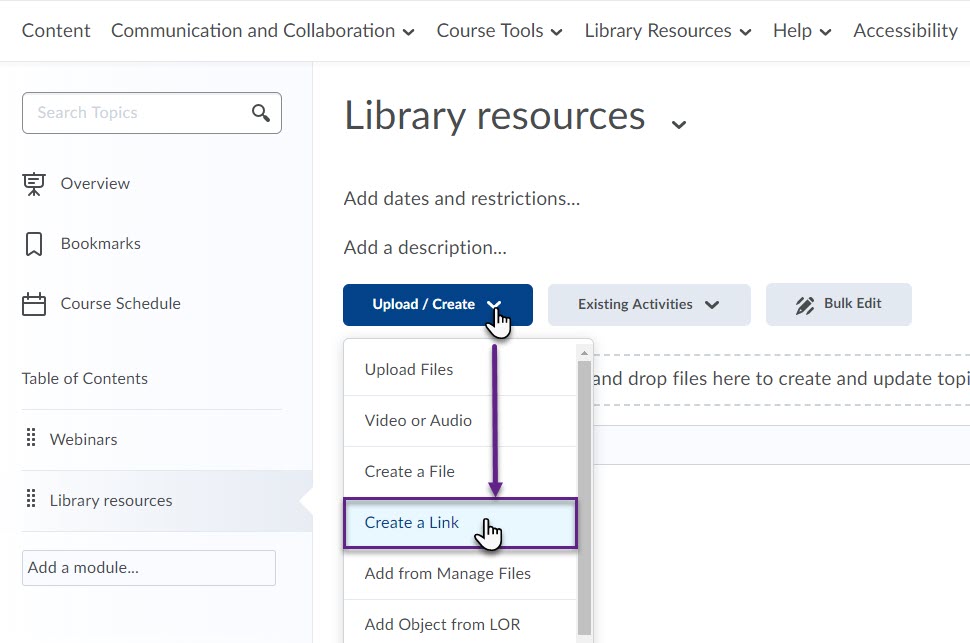Choose Add Object from LOR
This screenshot has height=643, width=970.
click(x=460, y=624)
